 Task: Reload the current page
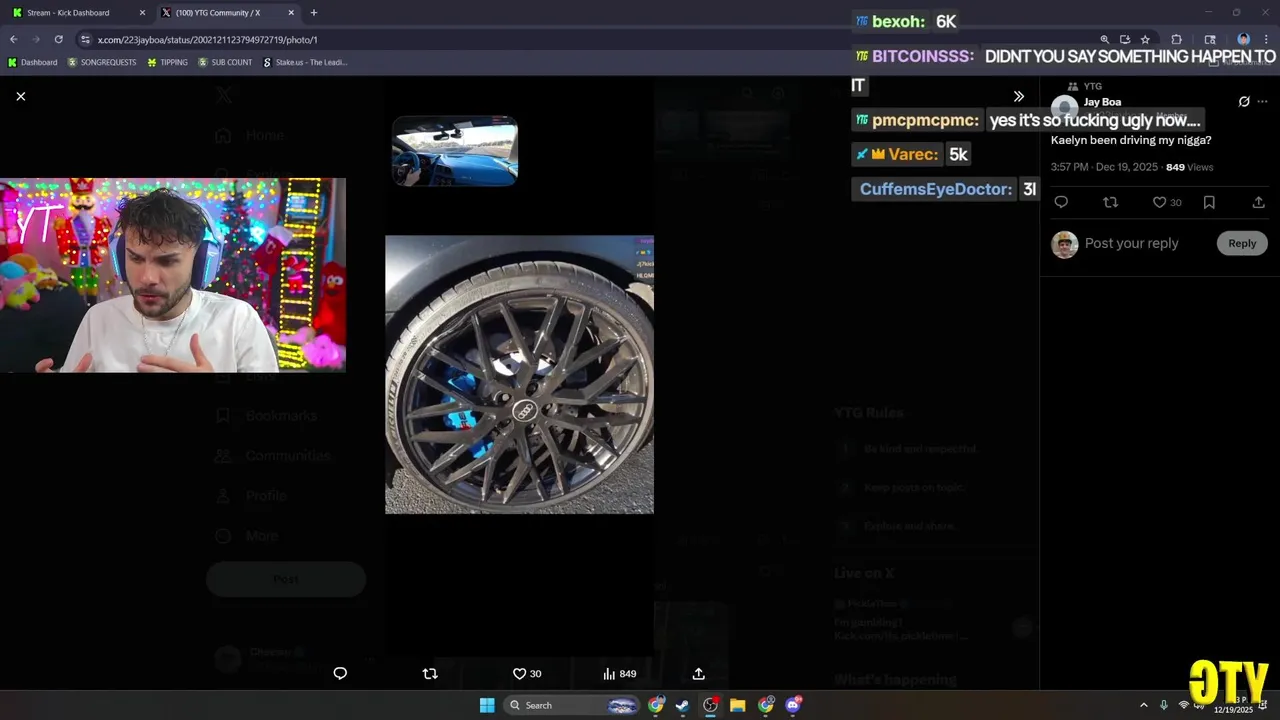coord(58,39)
